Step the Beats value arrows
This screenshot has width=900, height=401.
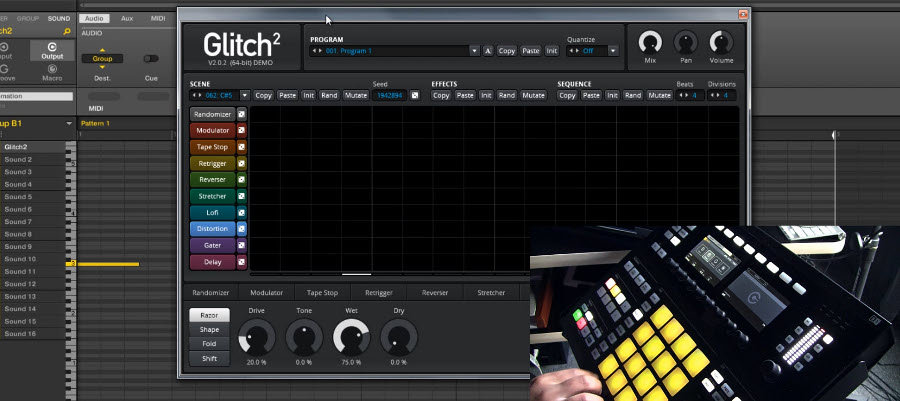(683, 95)
